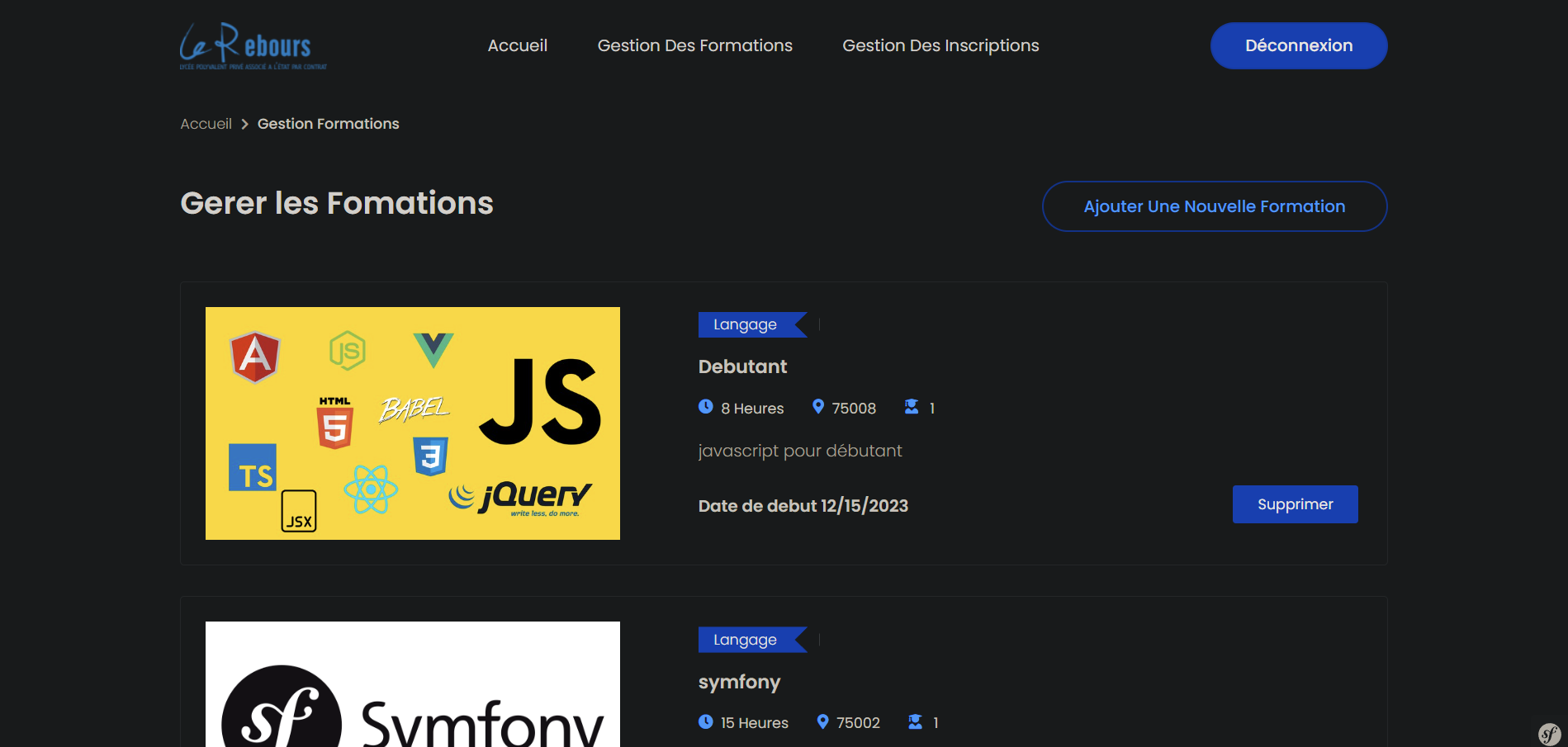
Task: Click the Gestion Formations breadcrumb
Action: coord(329,124)
